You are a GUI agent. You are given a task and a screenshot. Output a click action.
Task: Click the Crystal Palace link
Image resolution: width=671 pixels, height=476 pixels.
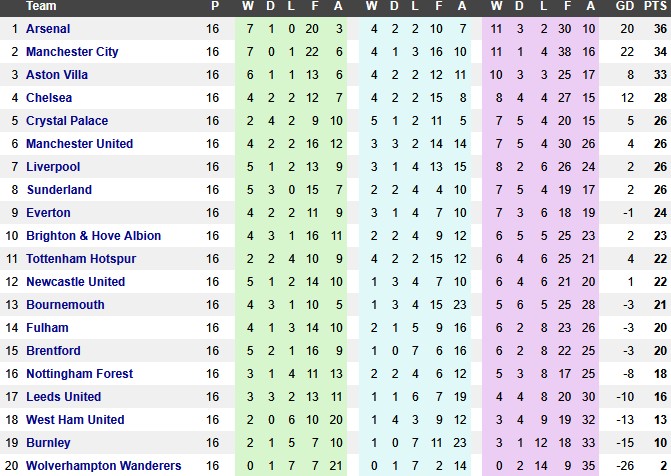click(x=67, y=120)
